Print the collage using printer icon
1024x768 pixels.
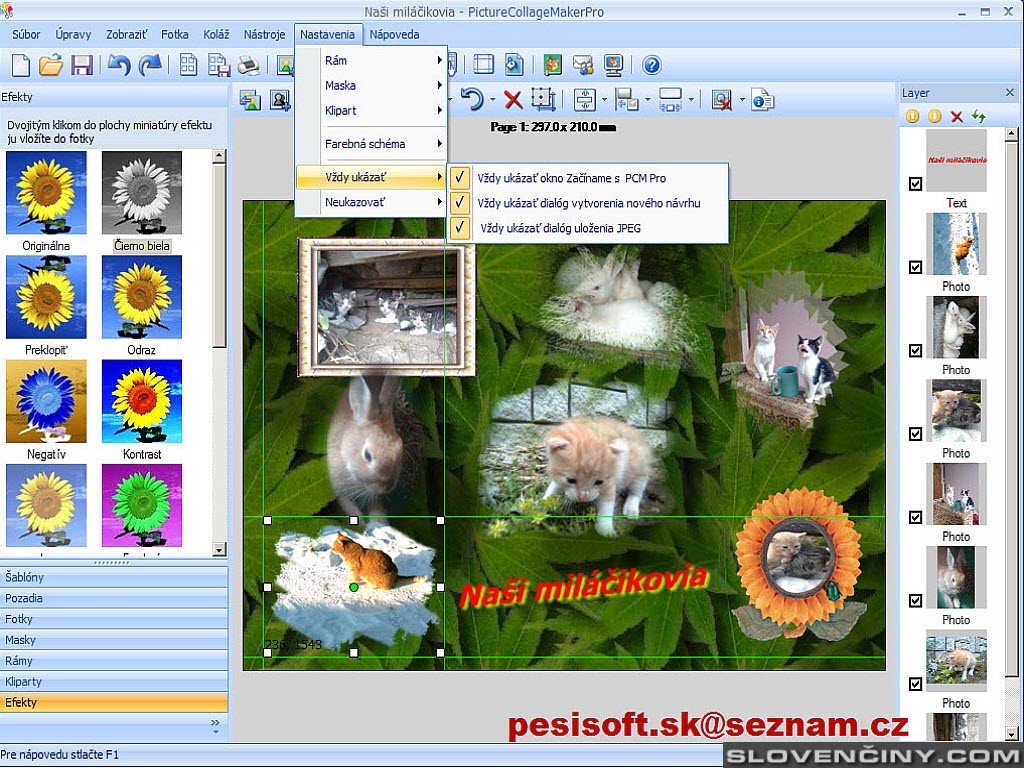(x=249, y=65)
